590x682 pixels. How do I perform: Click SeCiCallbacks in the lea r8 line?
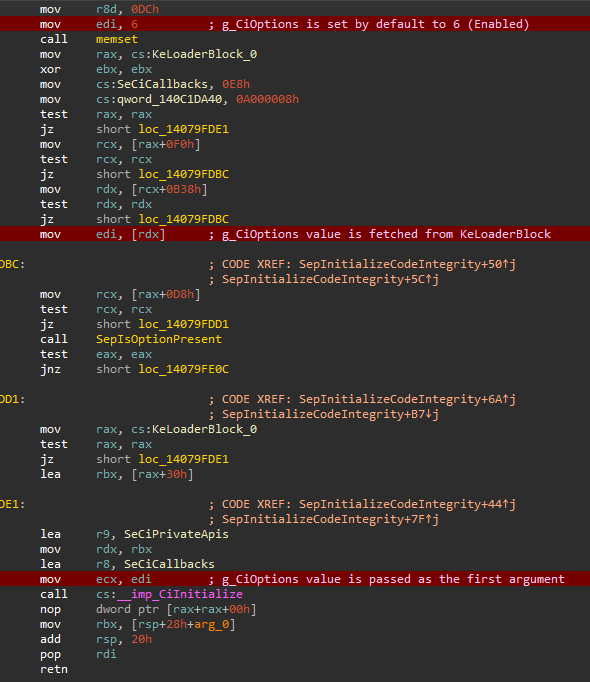[169, 564]
